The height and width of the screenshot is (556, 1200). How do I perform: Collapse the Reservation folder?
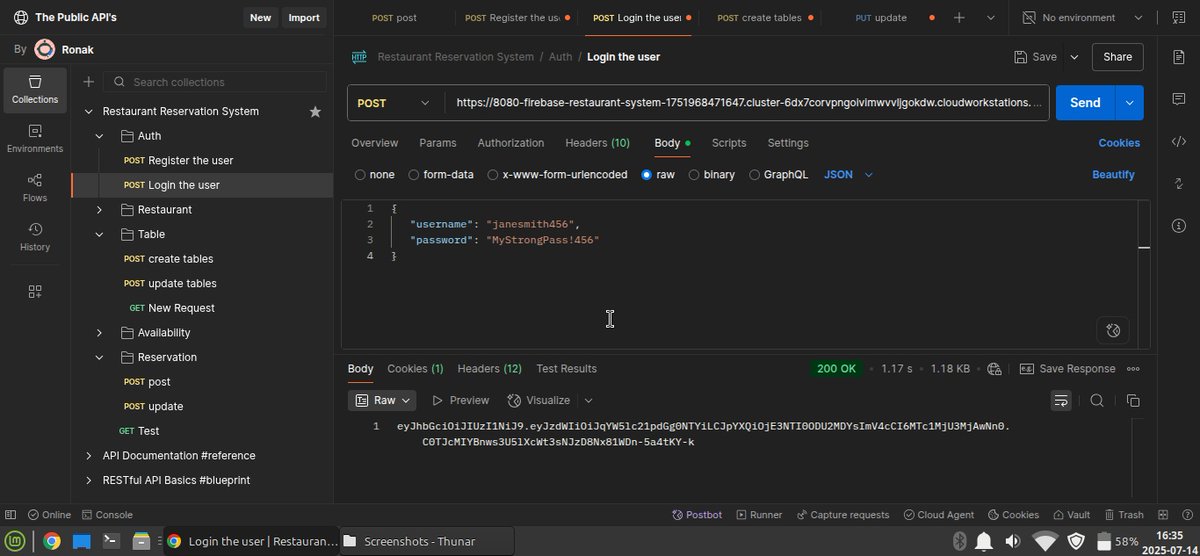pos(99,357)
